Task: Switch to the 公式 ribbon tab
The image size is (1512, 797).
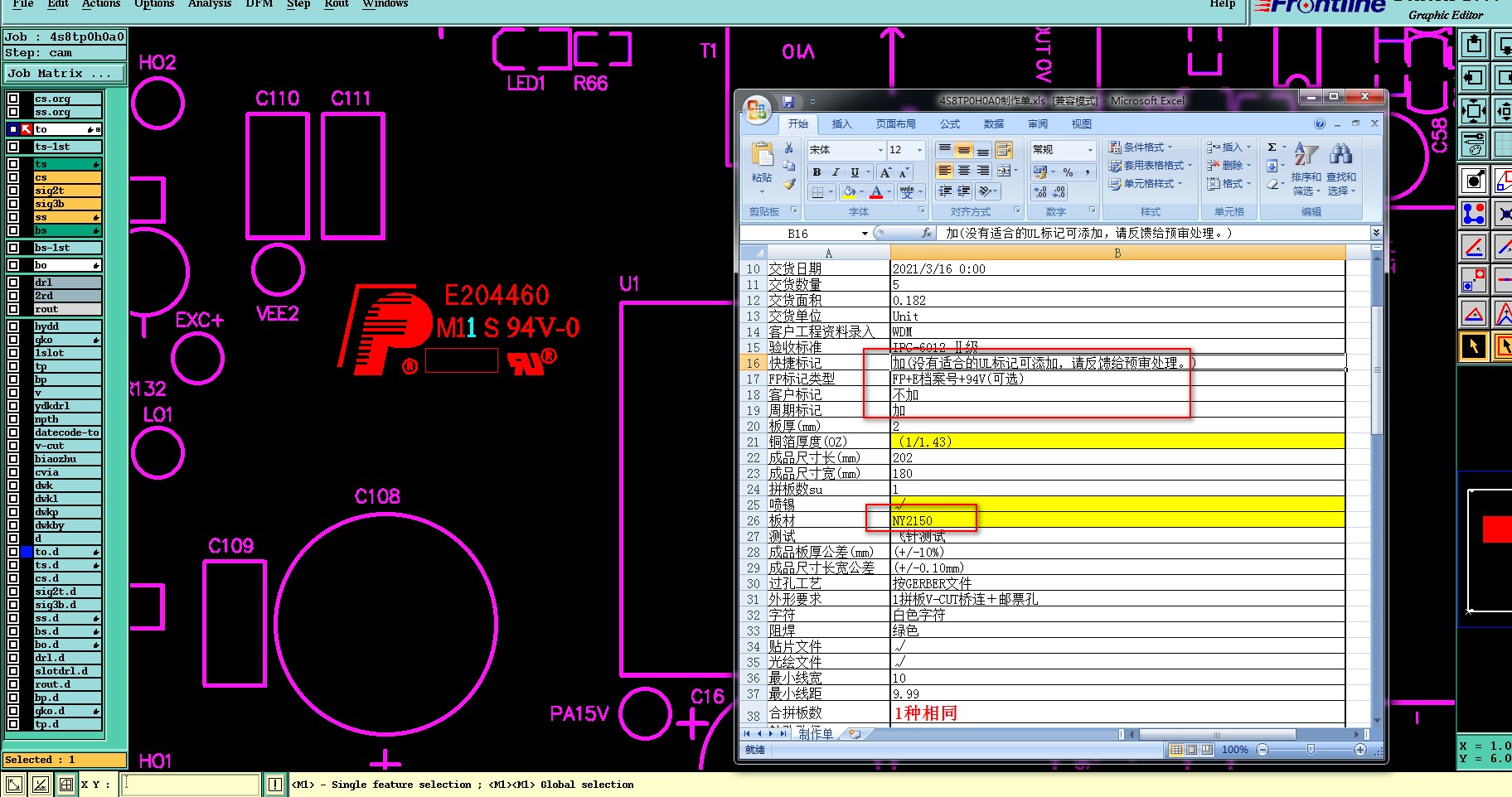Action: [x=950, y=124]
